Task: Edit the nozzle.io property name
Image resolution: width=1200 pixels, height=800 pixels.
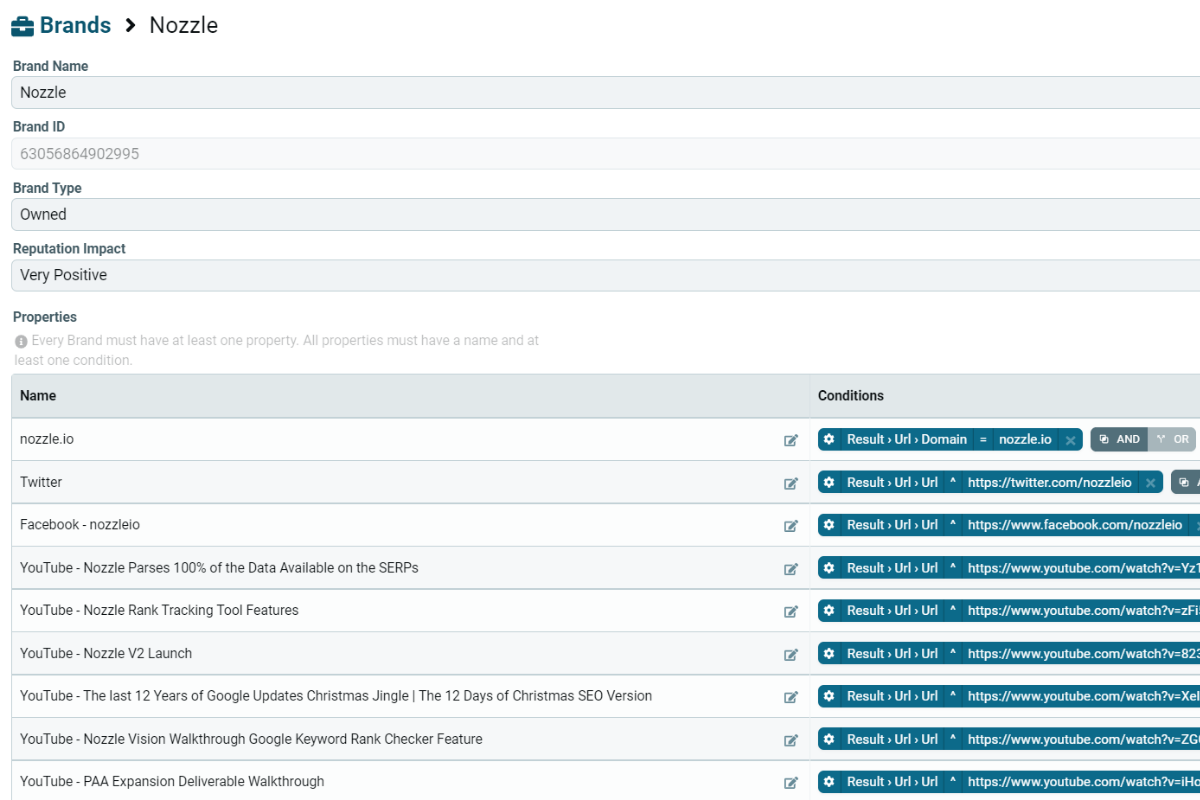Action: point(791,440)
